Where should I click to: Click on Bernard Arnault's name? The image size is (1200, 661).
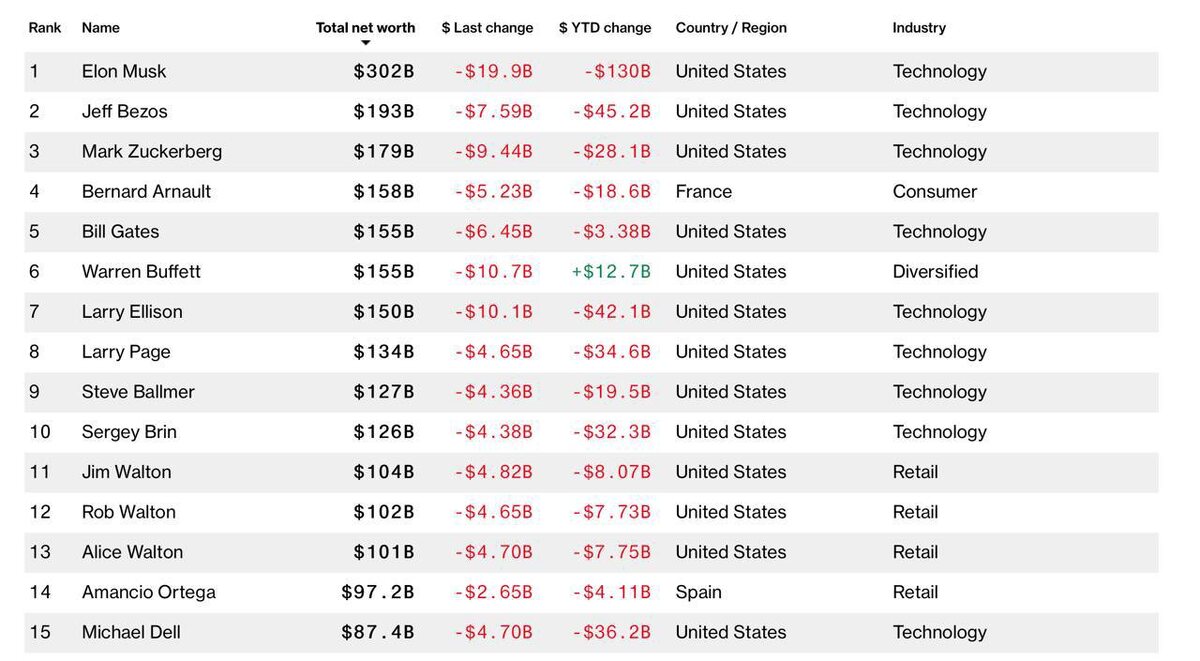point(146,192)
